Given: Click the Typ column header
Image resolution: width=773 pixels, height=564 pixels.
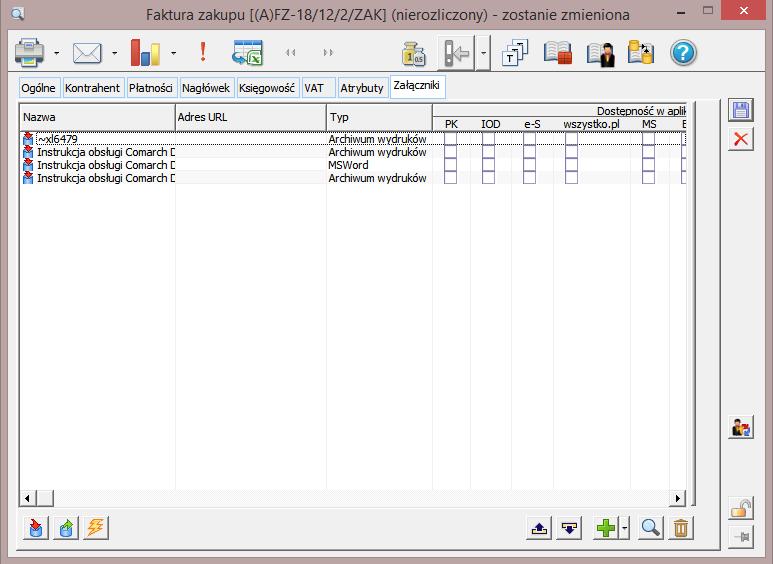Looking at the screenshot, I should click(x=379, y=117).
